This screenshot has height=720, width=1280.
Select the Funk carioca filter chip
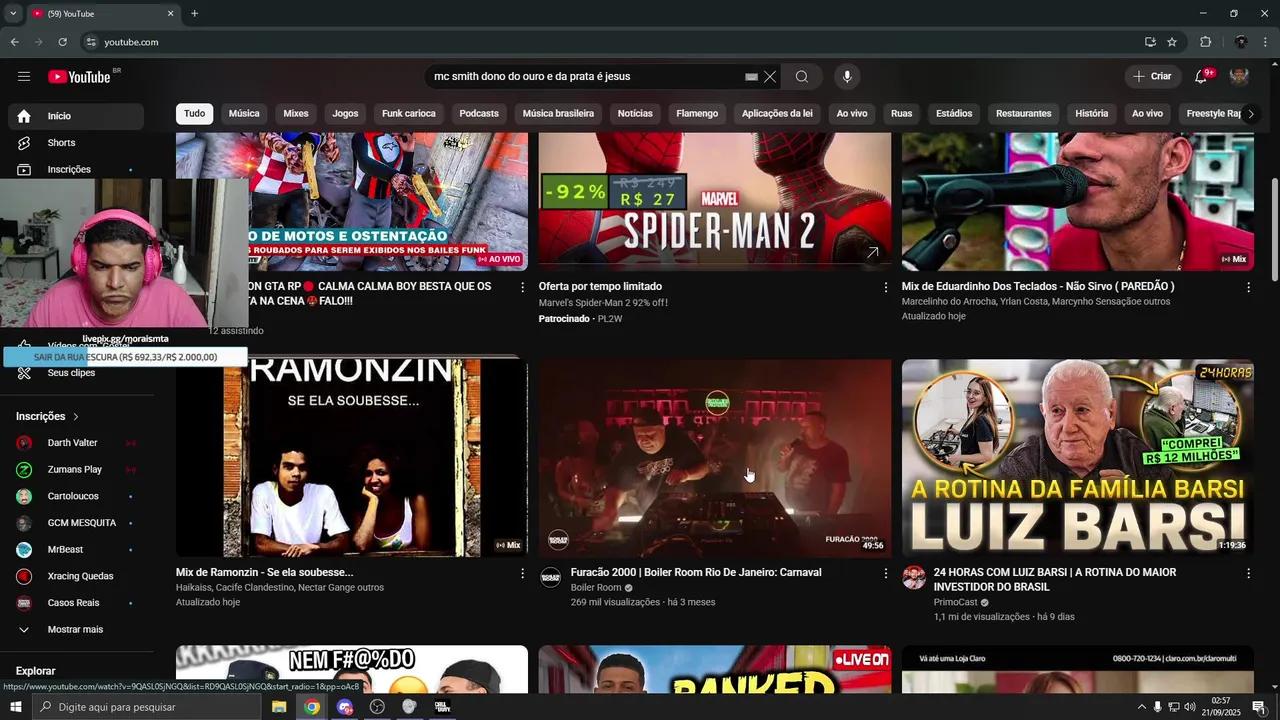(x=409, y=114)
